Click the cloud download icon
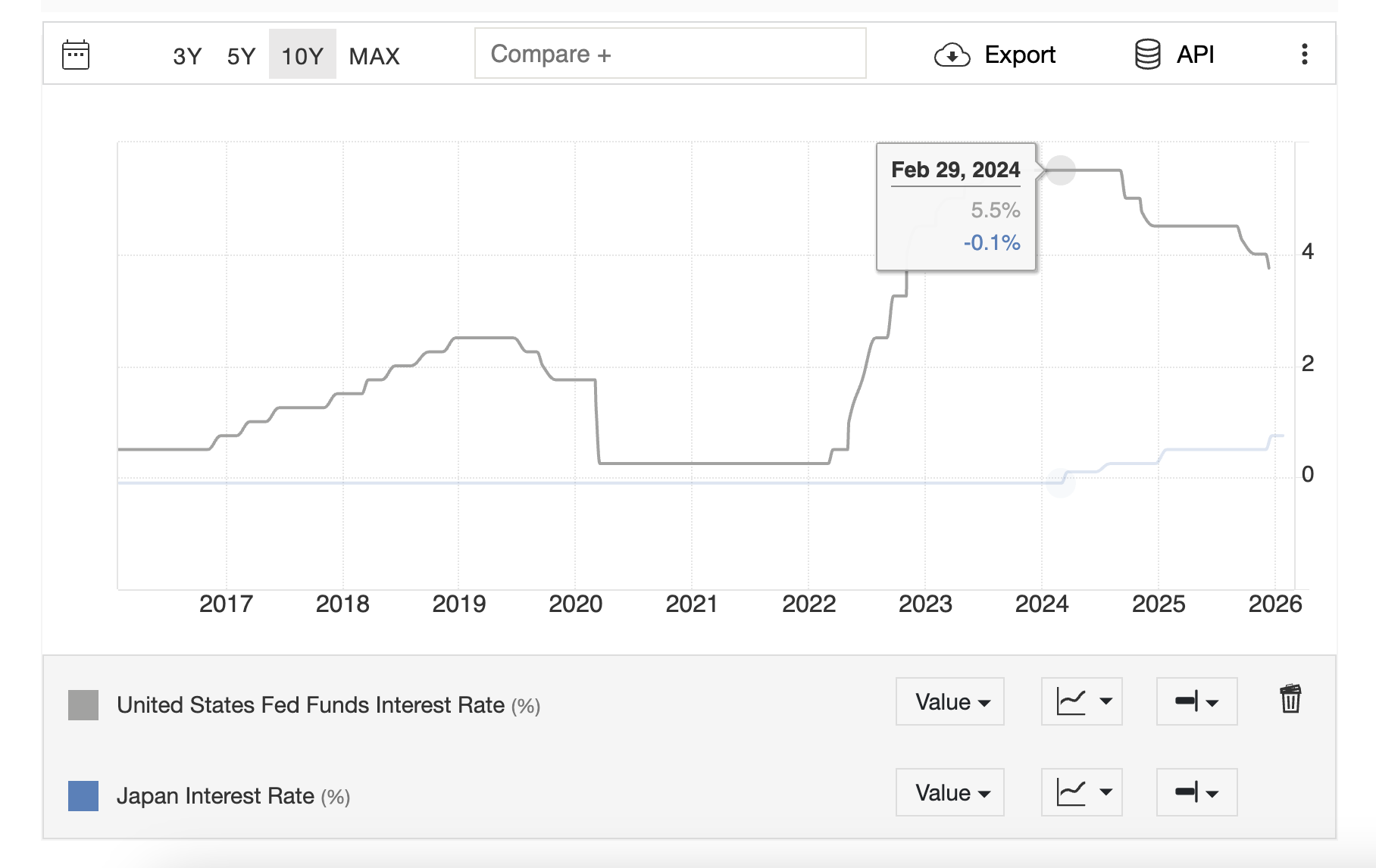The height and width of the screenshot is (868, 1376). point(952,55)
